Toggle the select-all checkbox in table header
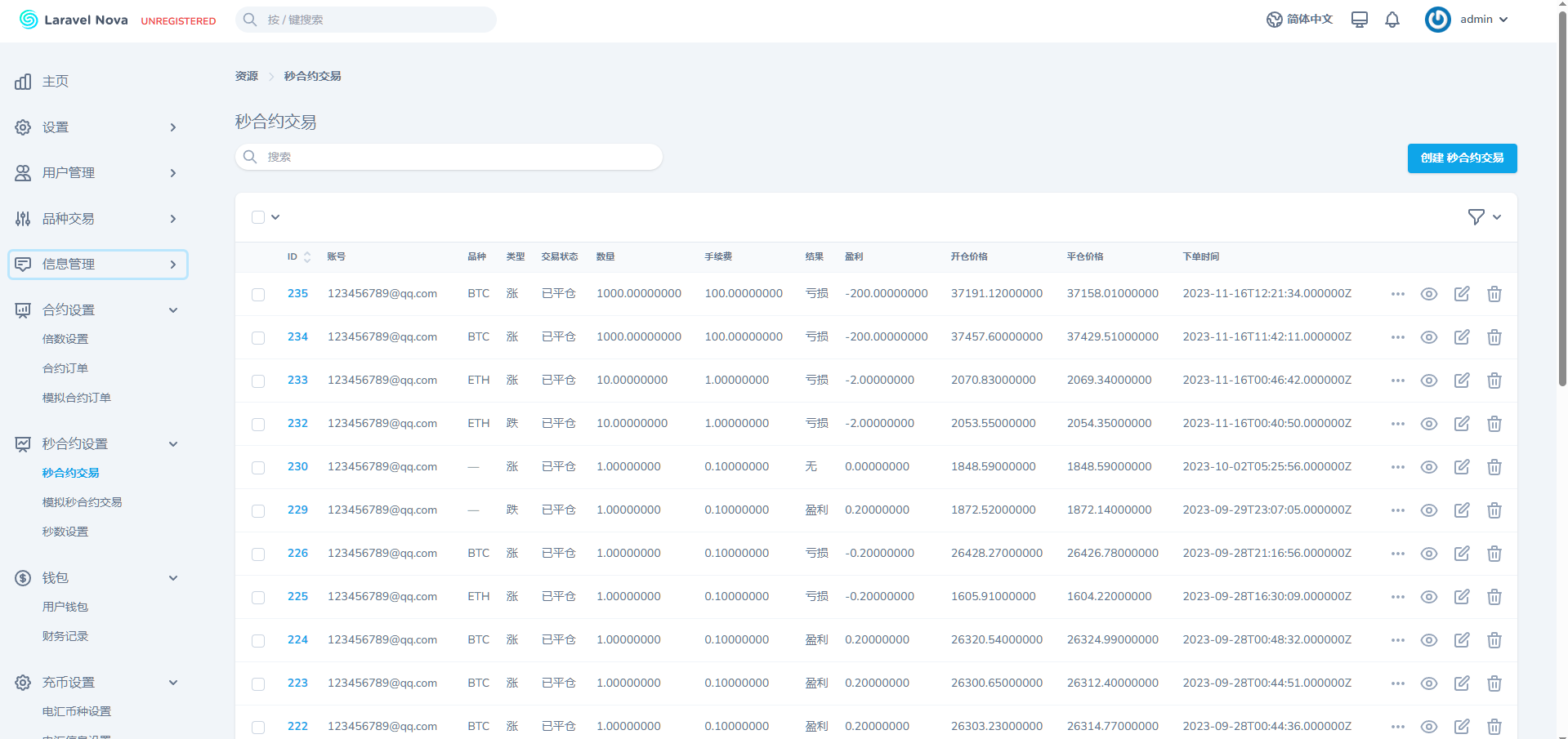The image size is (1568, 739). (x=258, y=217)
